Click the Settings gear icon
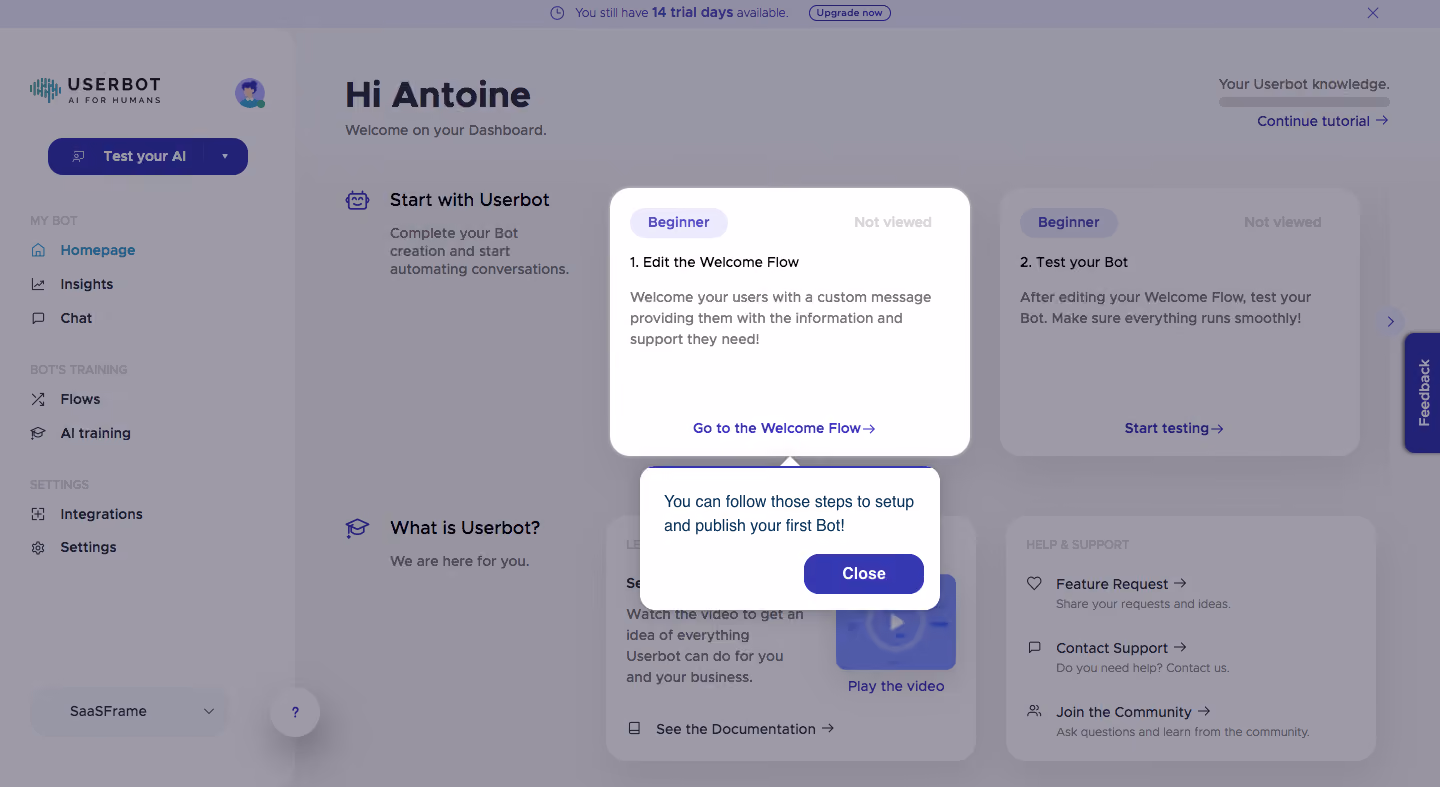Screen dimensions: 1440x787 (x=38, y=547)
